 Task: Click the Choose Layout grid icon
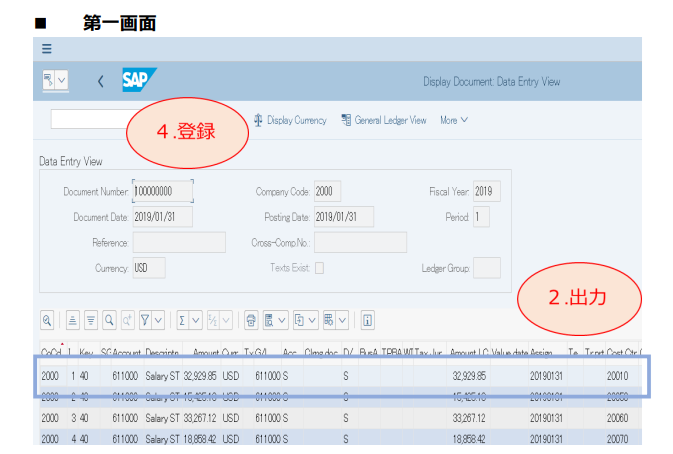click(x=329, y=320)
